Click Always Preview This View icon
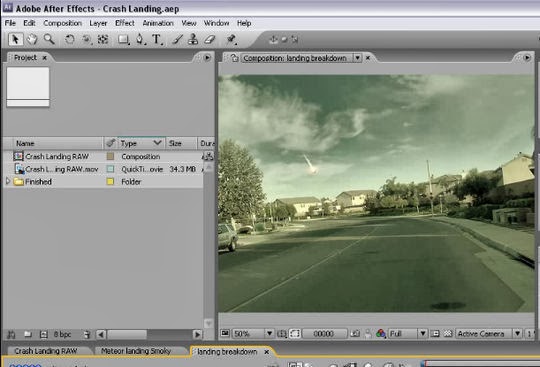Screen dimensions: 540x367 click(225, 333)
